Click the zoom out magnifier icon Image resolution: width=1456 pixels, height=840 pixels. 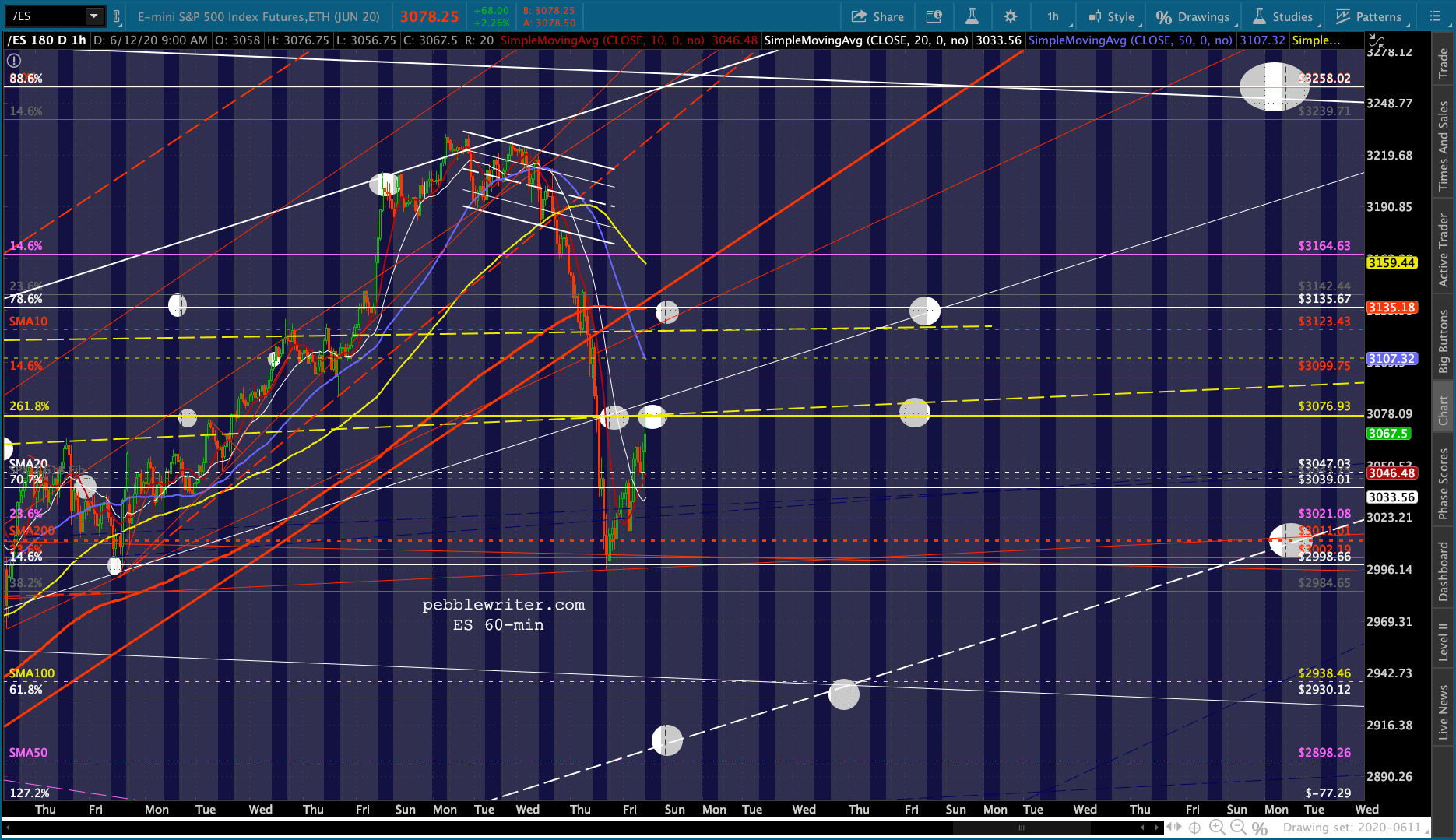pos(1238,828)
